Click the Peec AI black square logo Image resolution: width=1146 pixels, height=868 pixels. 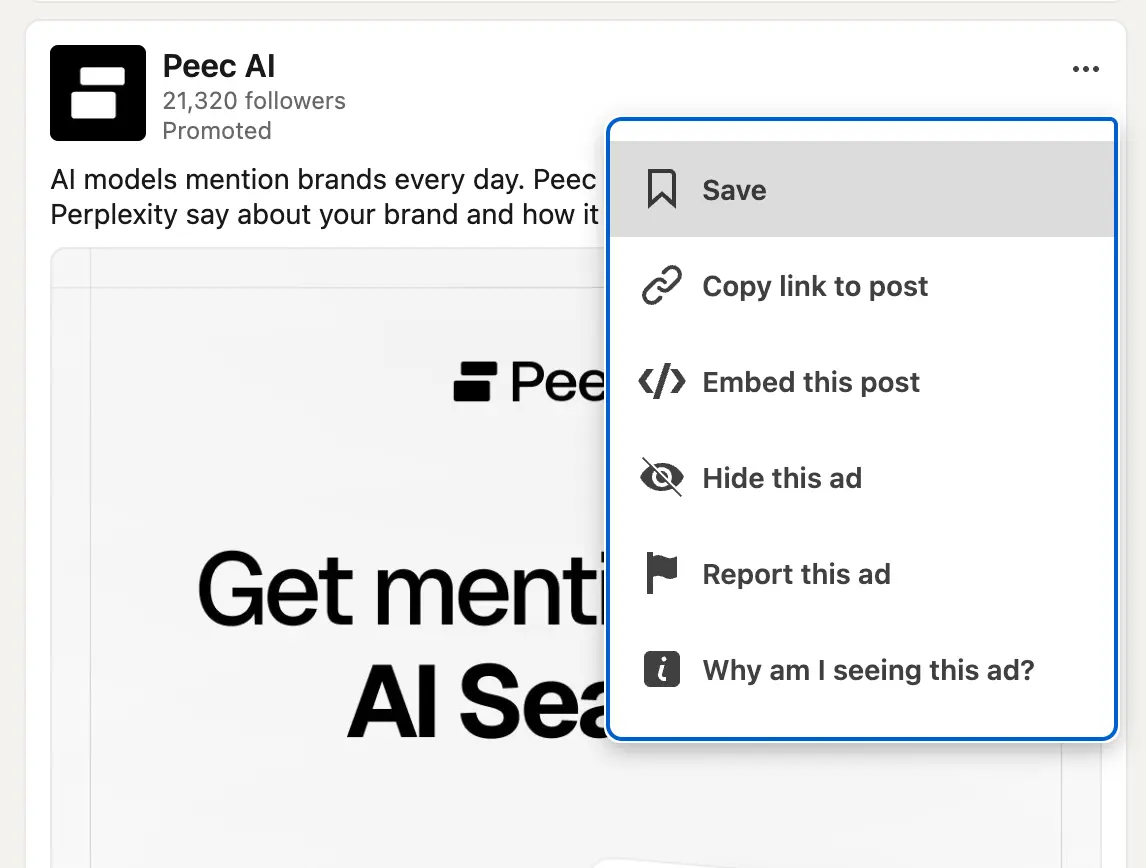click(98, 93)
